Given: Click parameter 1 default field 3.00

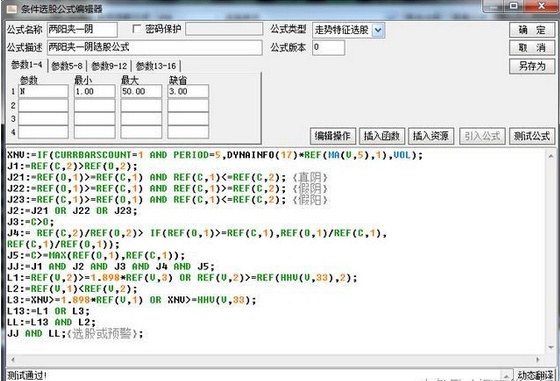Looking at the screenshot, I should (188, 91).
